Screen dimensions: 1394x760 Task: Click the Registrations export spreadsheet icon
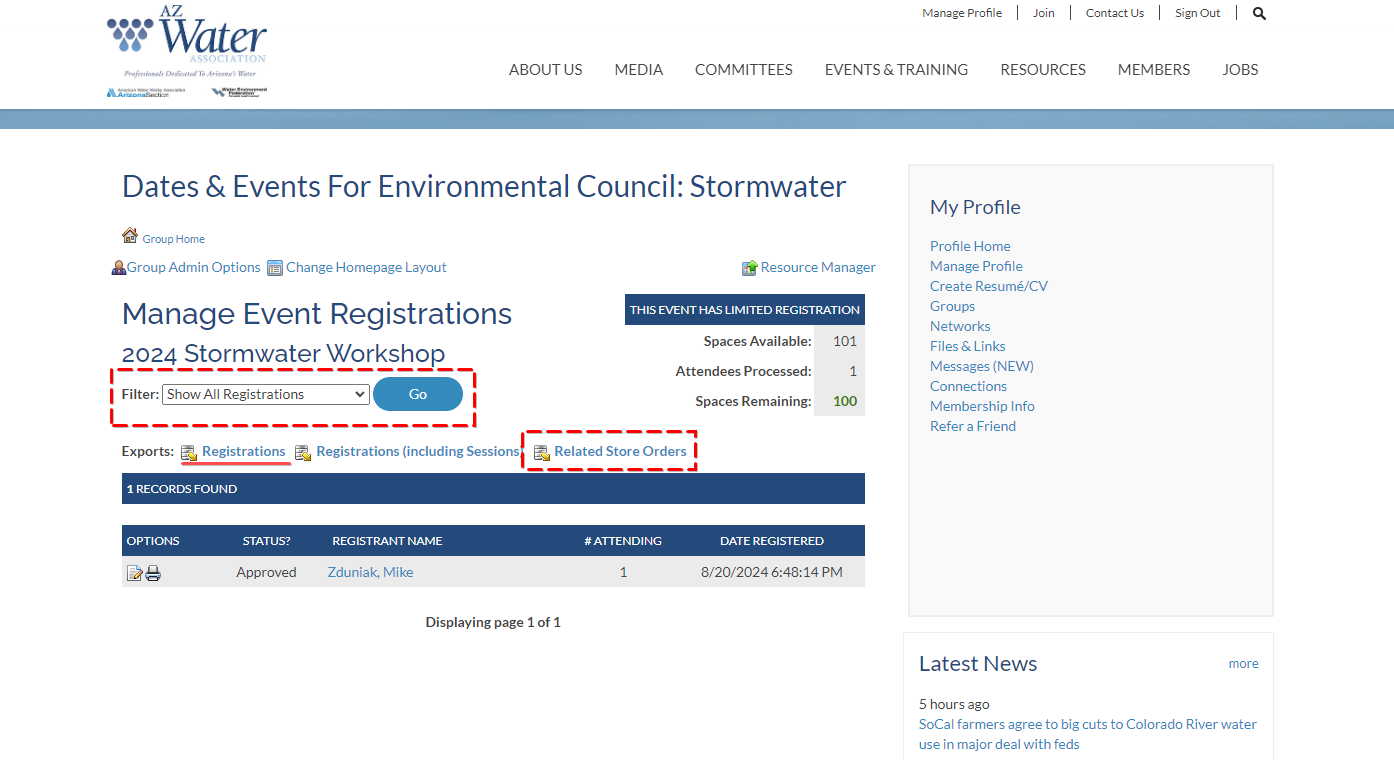coord(189,453)
